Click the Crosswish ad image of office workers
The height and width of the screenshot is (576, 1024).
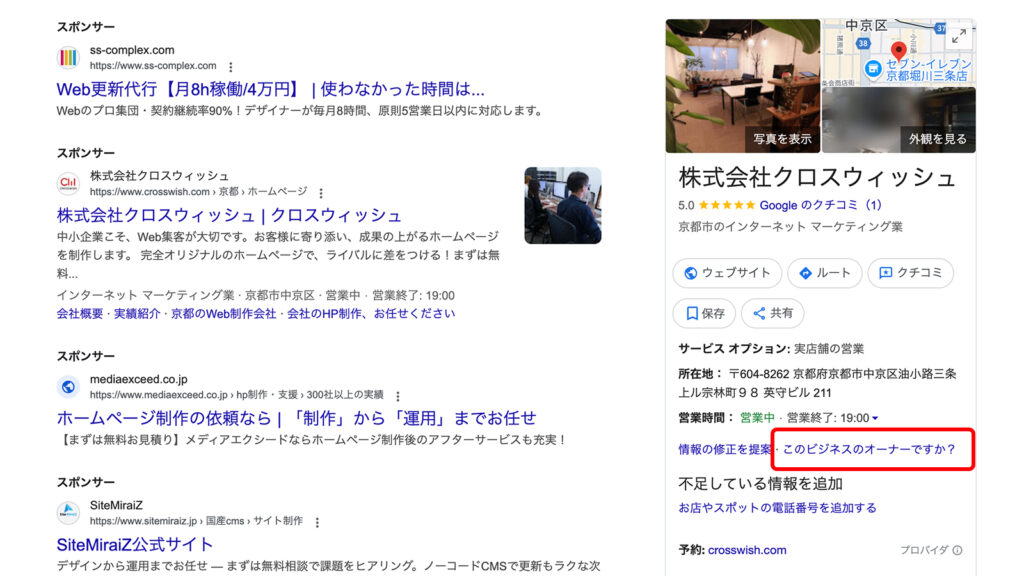tap(563, 205)
